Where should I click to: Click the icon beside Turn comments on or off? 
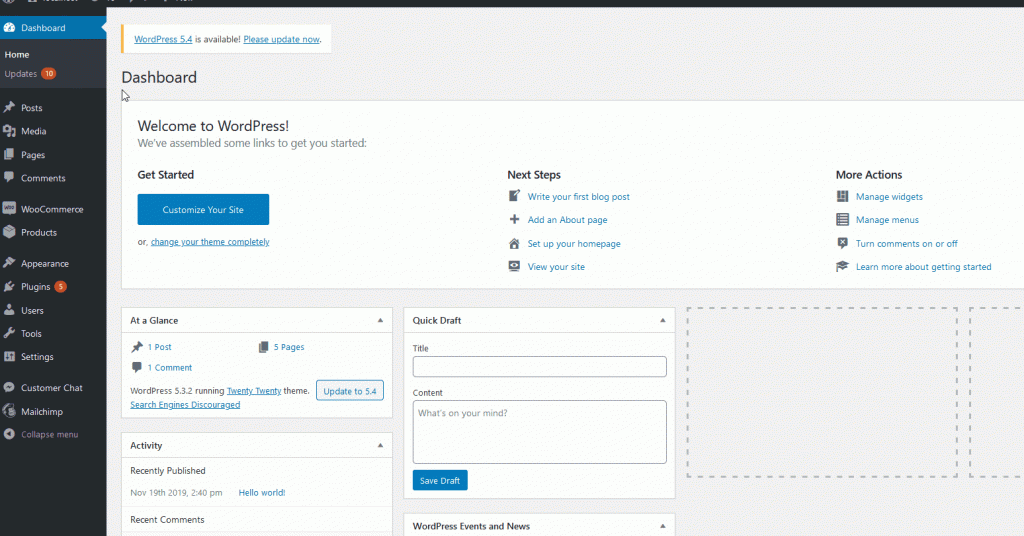point(842,243)
